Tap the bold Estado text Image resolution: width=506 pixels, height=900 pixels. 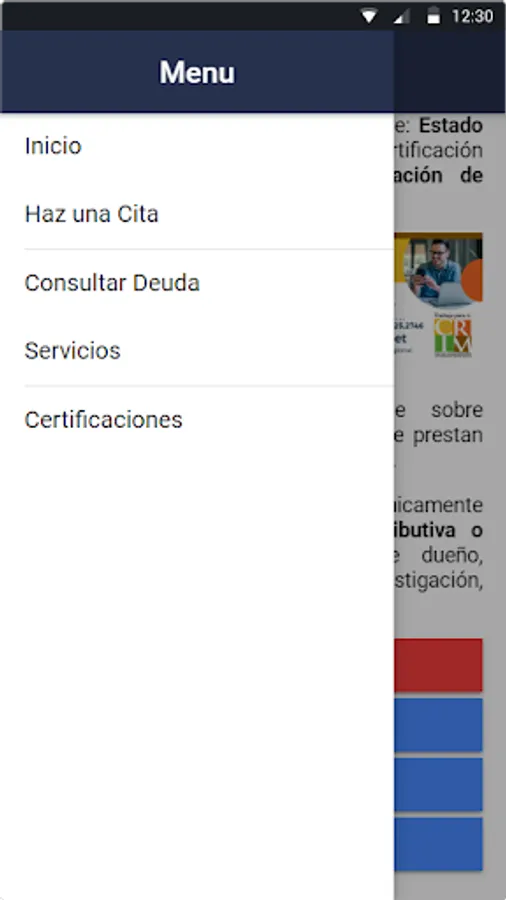(x=450, y=125)
